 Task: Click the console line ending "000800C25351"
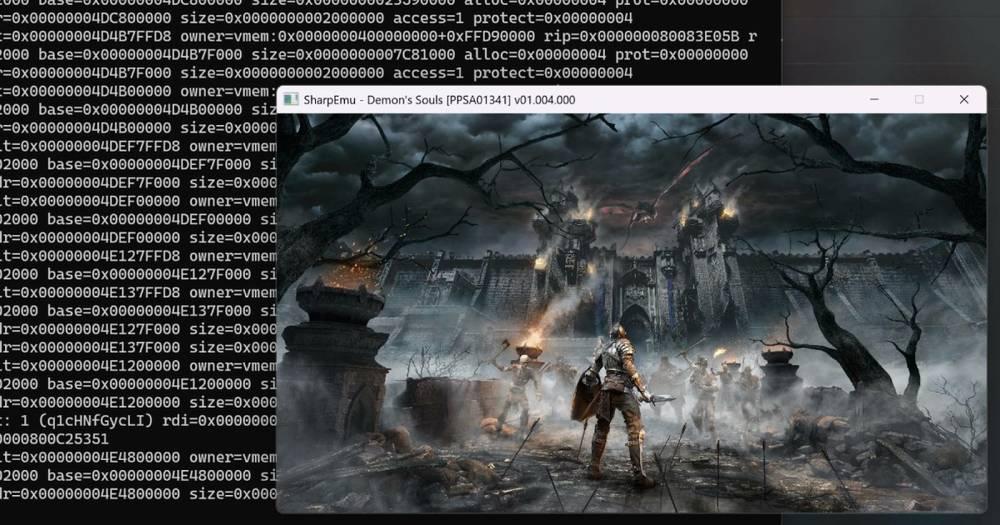[x=54, y=439]
